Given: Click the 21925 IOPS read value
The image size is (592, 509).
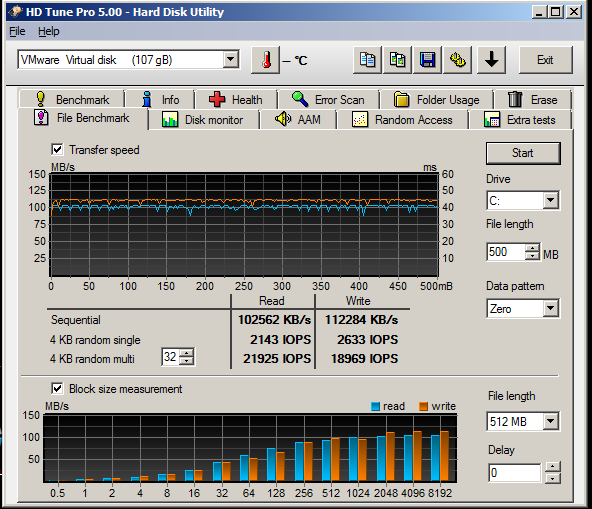Looking at the screenshot, I should point(277,358).
